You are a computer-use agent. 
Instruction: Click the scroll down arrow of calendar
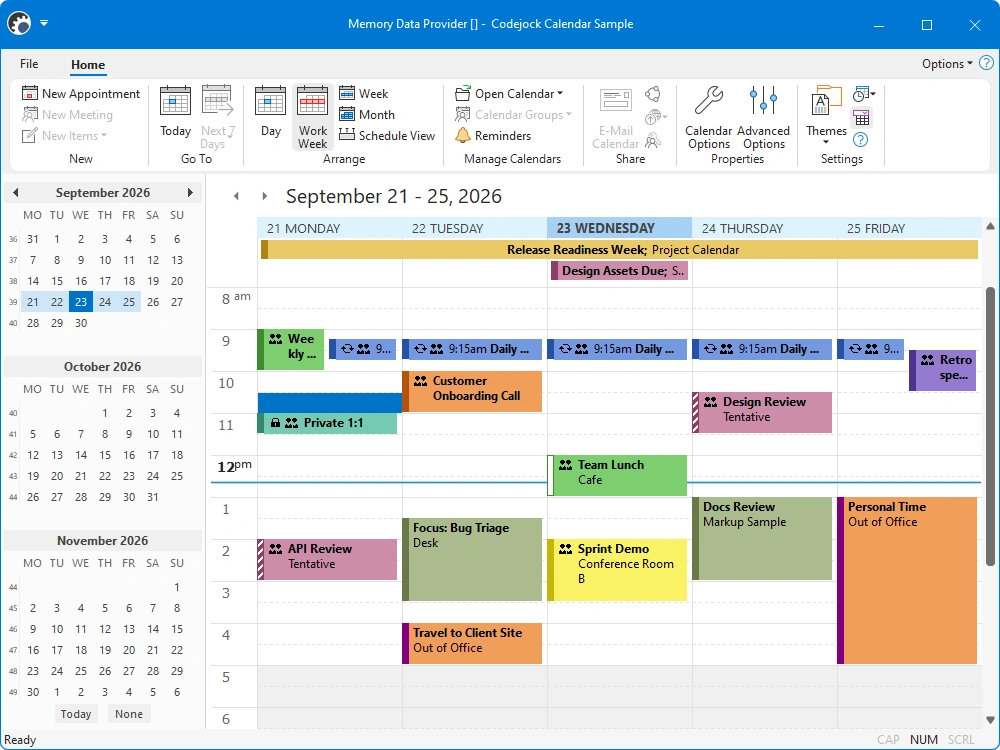990,720
